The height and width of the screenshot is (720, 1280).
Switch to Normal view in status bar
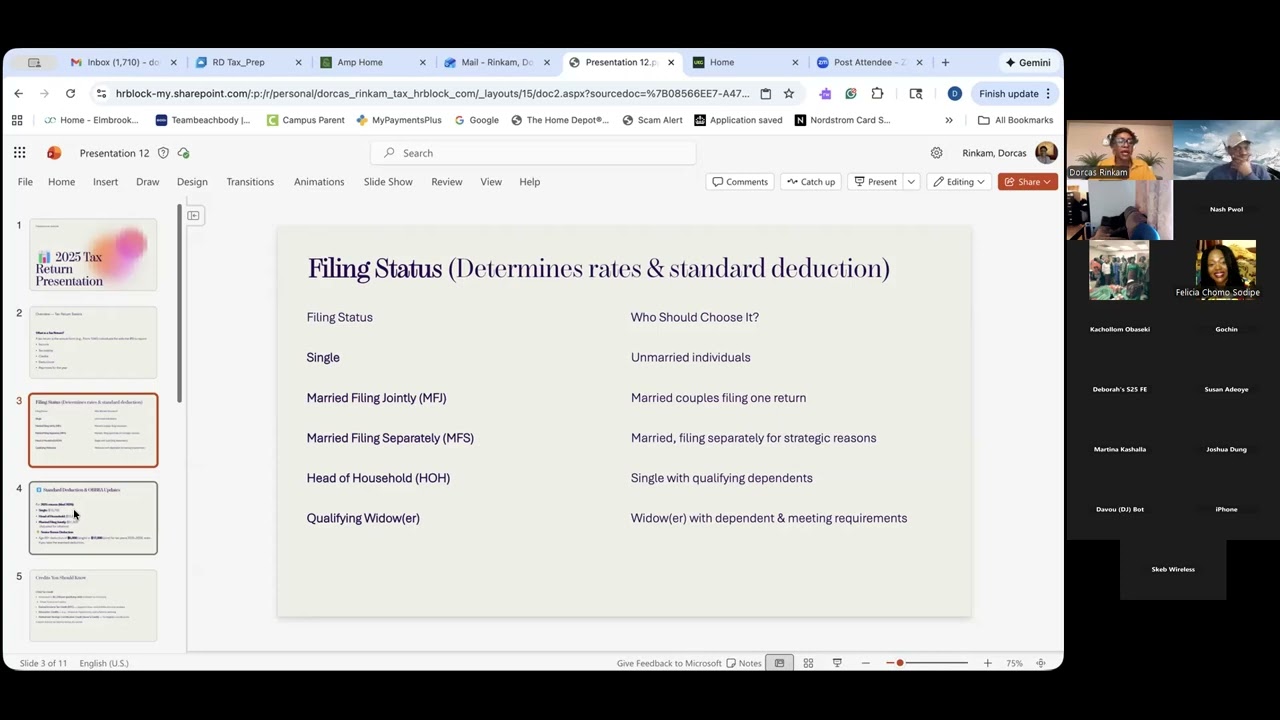coord(779,663)
